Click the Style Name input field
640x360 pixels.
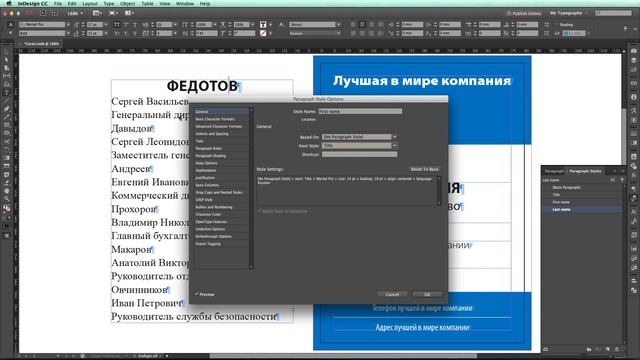360,111
